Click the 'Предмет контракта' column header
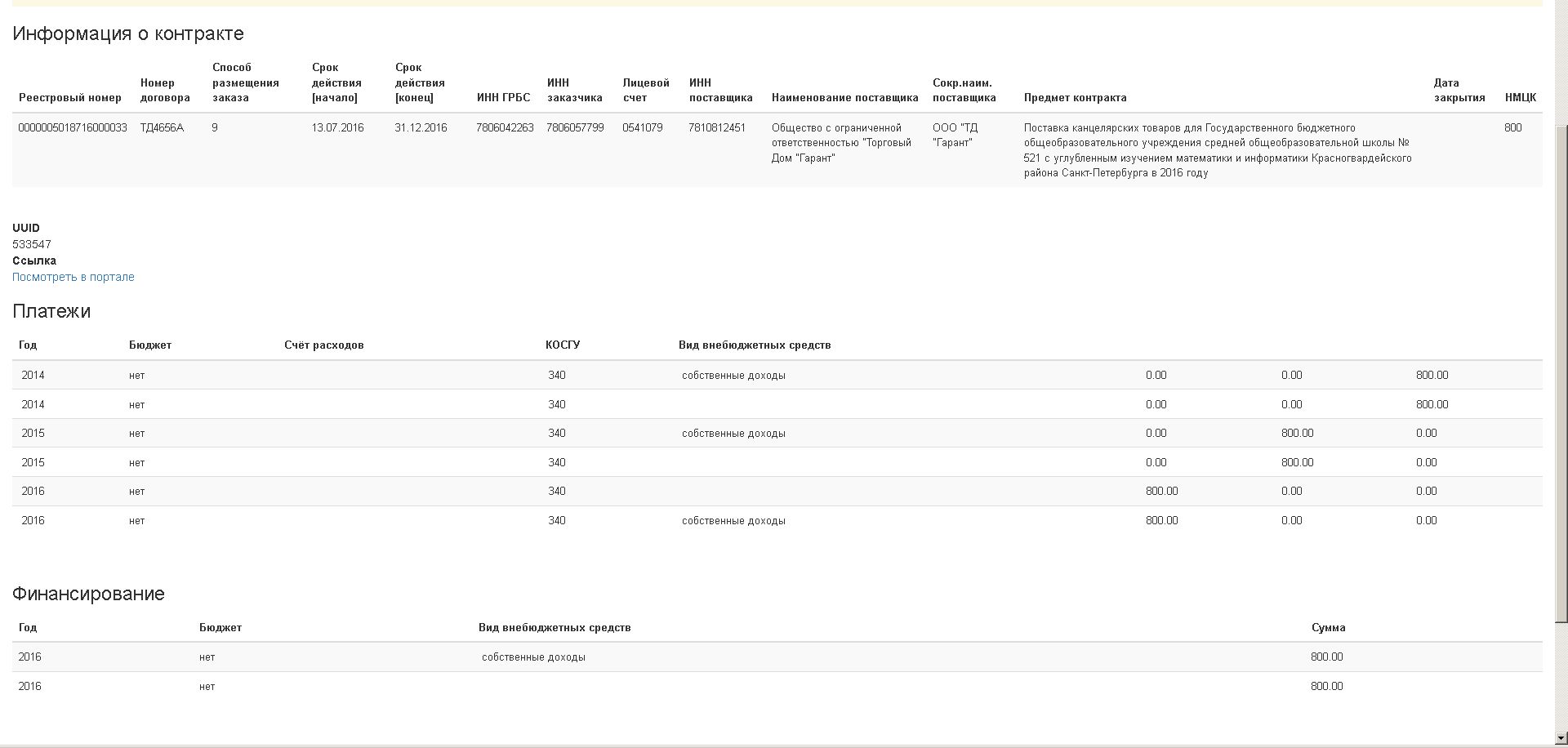1568x748 pixels. (x=1075, y=97)
